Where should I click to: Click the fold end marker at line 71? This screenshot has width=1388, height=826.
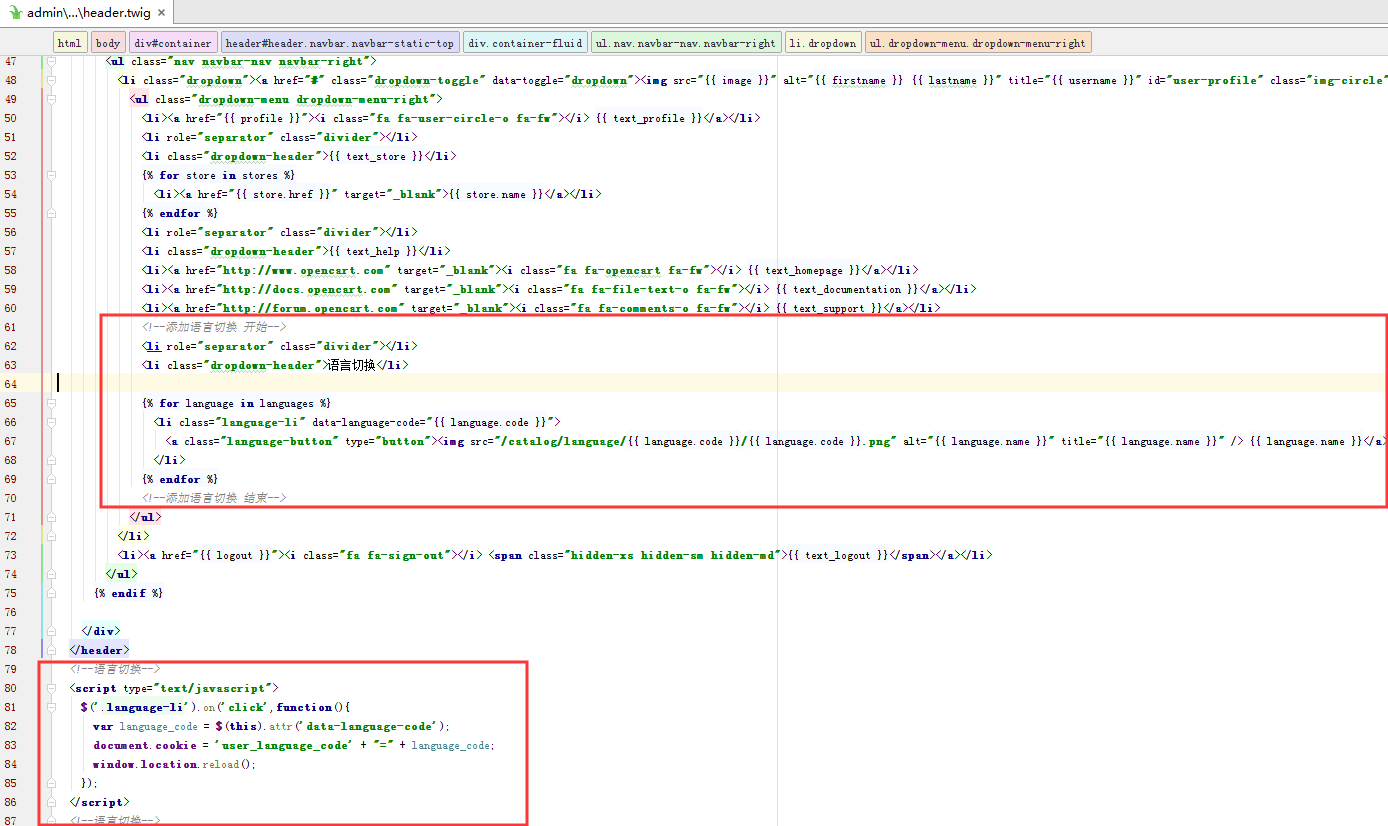pos(51,517)
